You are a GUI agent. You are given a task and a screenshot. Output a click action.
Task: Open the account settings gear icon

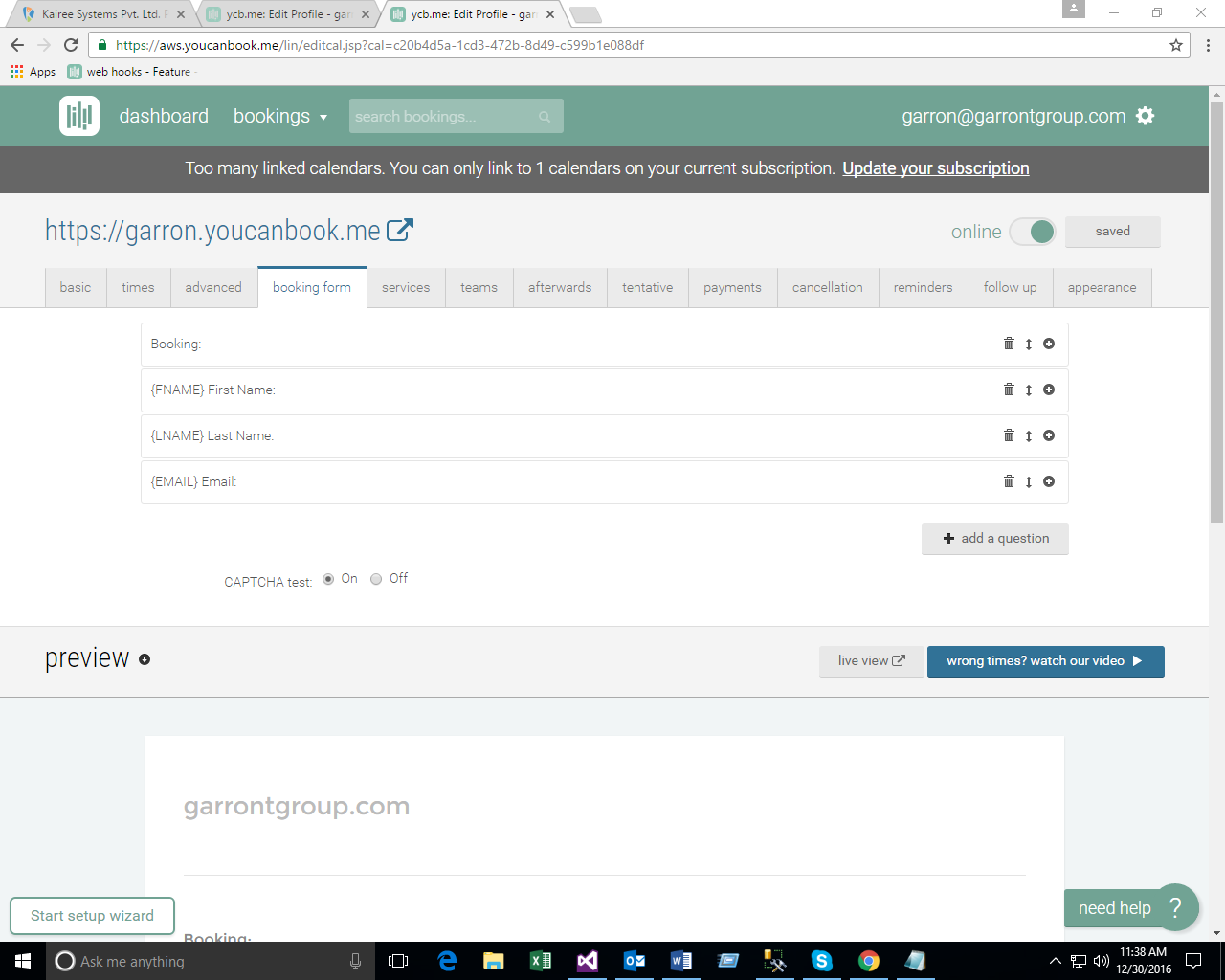(x=1145, y=116)
